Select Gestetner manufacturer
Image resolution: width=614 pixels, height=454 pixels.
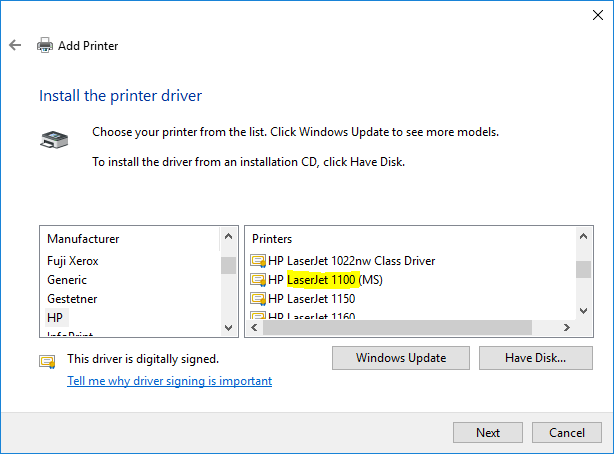pyautogui.click(x=72, y=299)
